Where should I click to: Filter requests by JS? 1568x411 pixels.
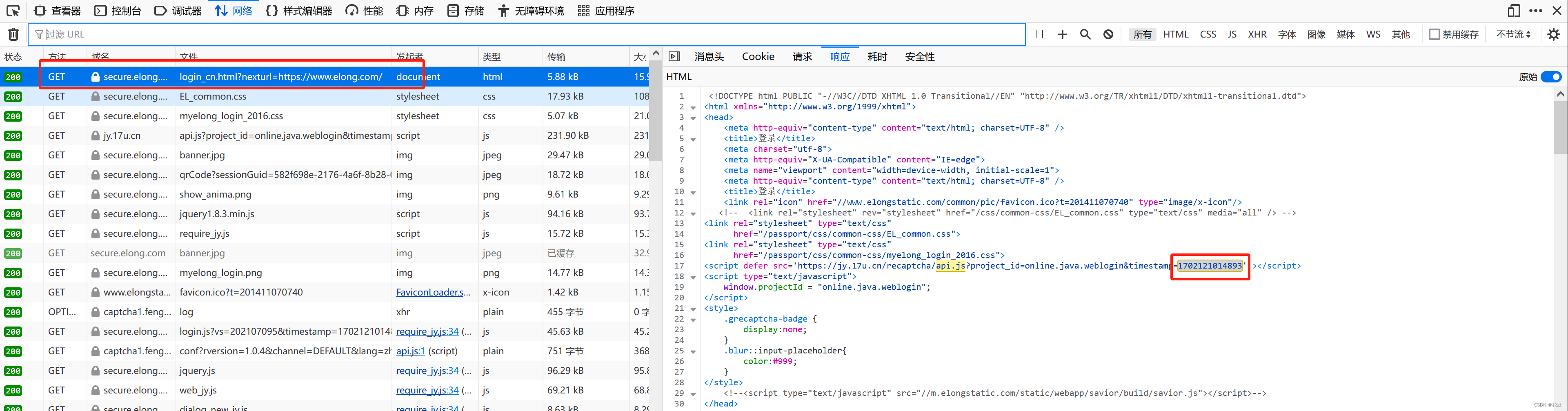[x=1231, y=34]
